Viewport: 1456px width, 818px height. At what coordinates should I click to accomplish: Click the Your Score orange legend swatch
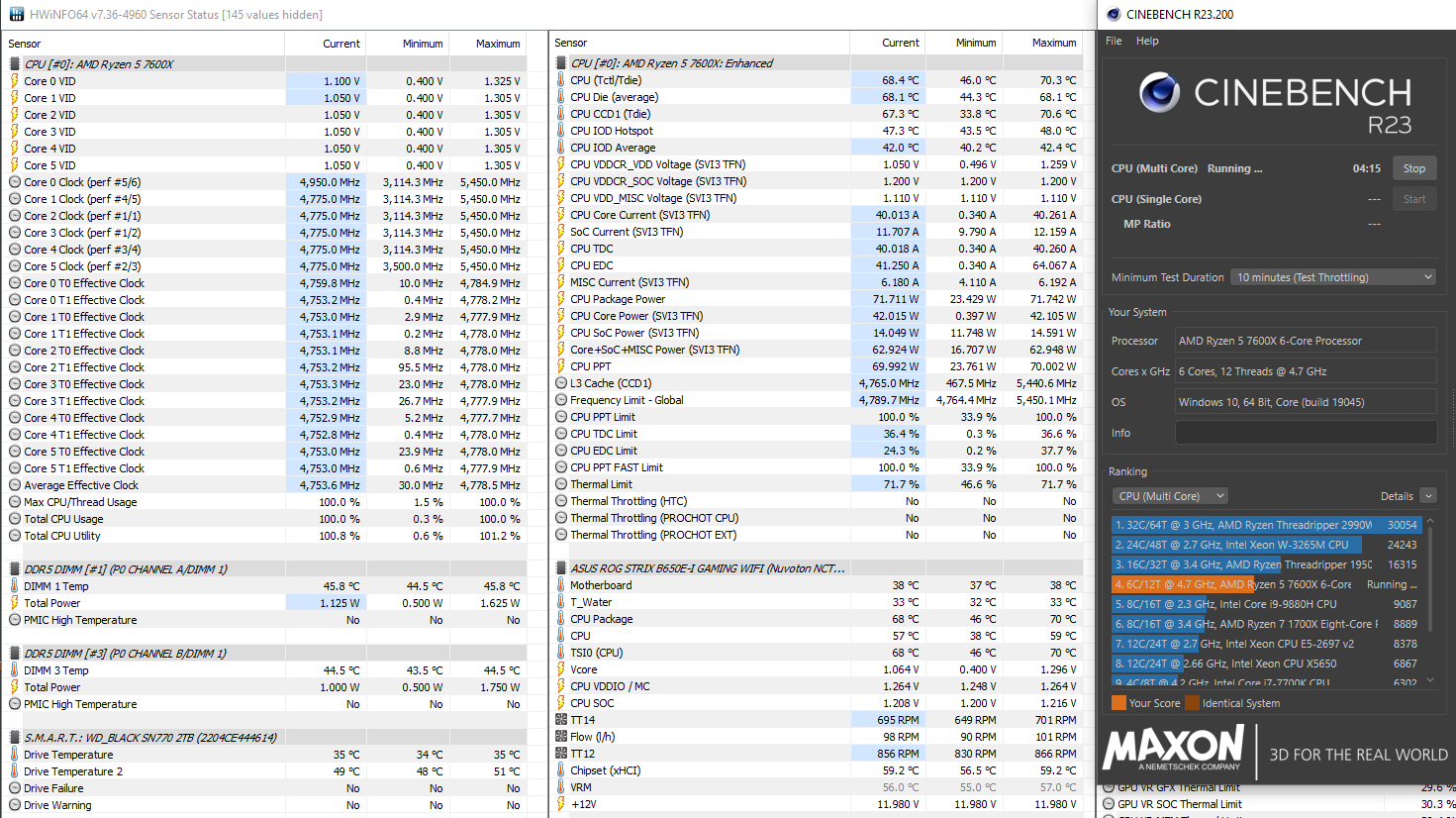tap(1118, 703)
